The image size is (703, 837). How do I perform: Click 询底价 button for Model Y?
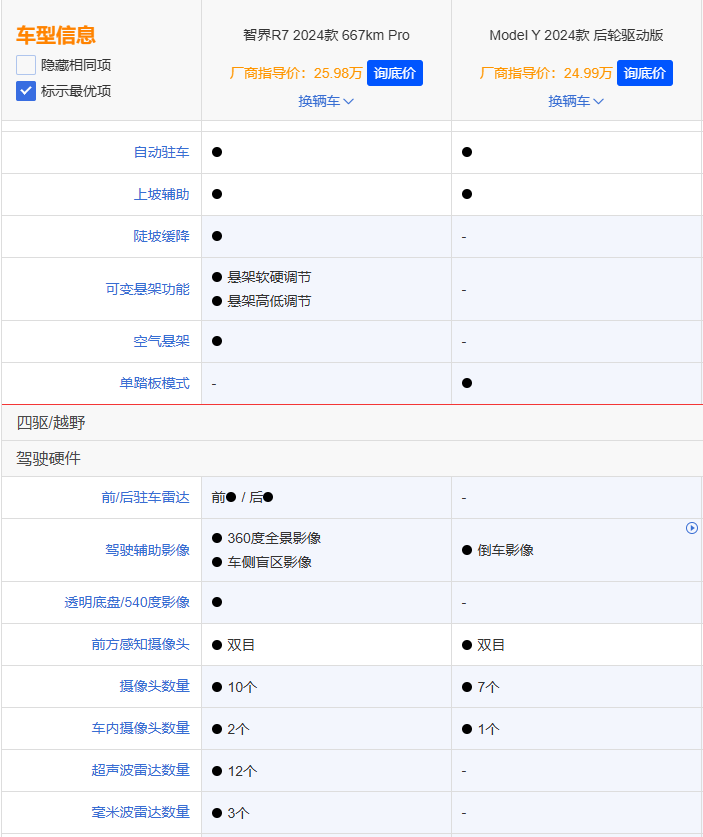tap(644, 73)
